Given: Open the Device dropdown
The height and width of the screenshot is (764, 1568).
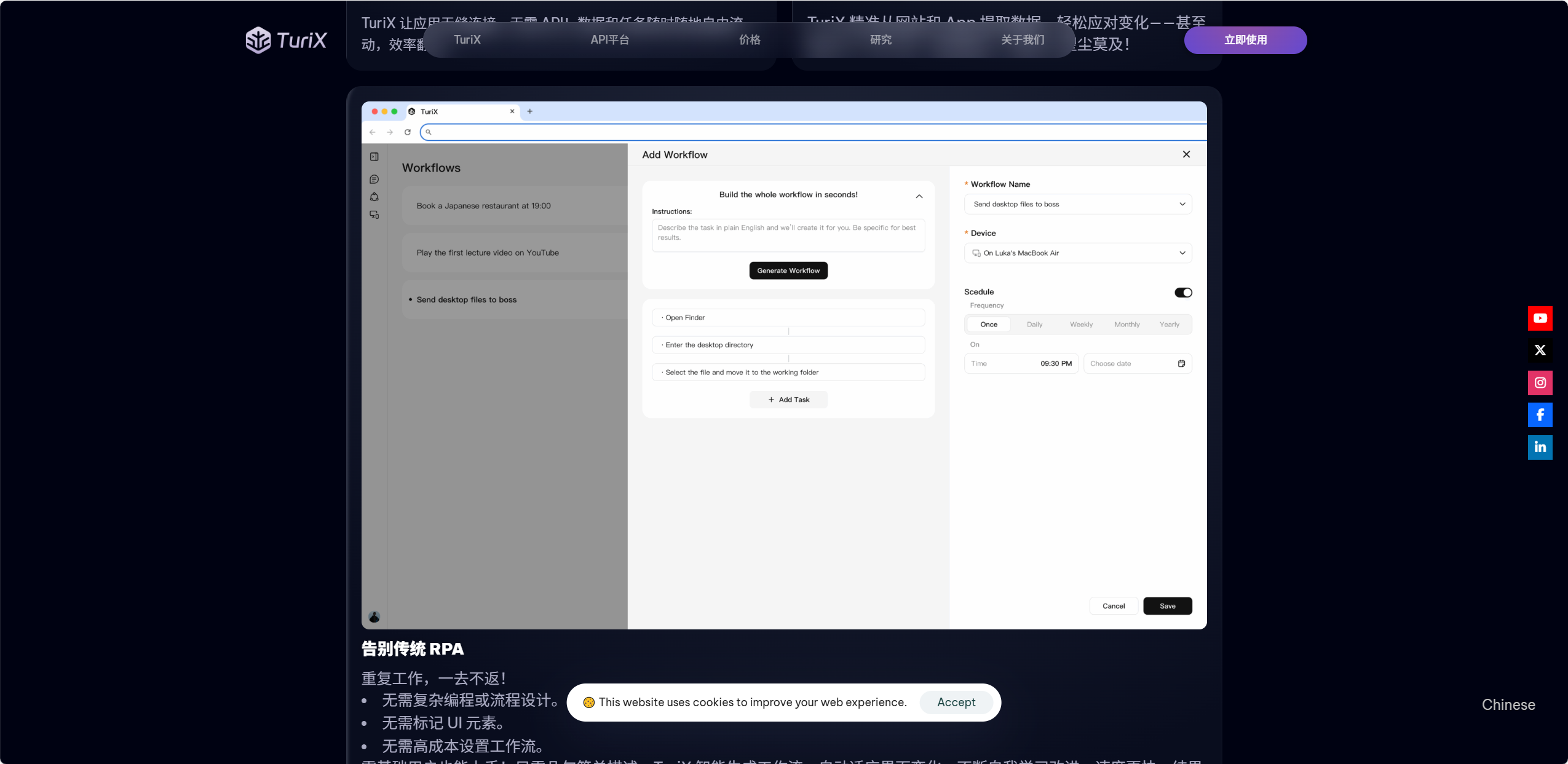Looking at the screenshot, I should 1078,253.
